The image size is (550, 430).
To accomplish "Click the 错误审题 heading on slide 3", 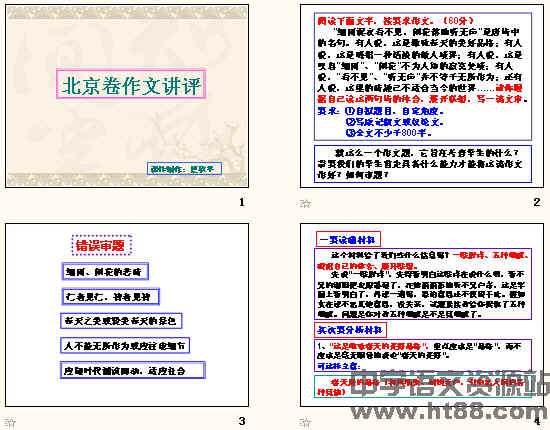I will click(x=102, y=245).
